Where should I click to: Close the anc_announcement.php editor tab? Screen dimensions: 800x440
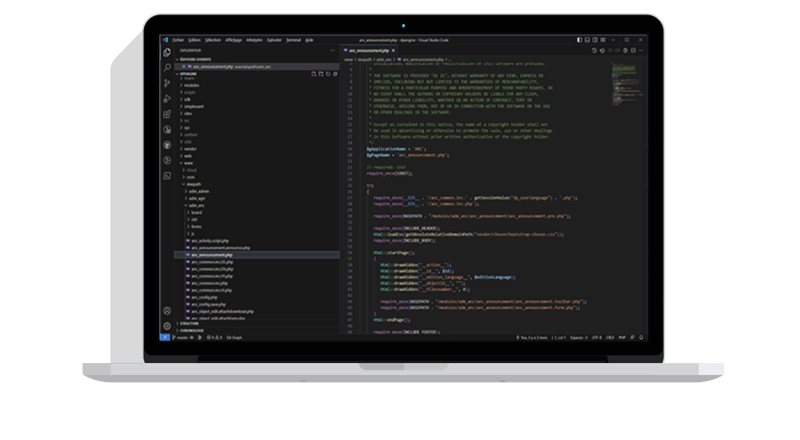[393, 51]
